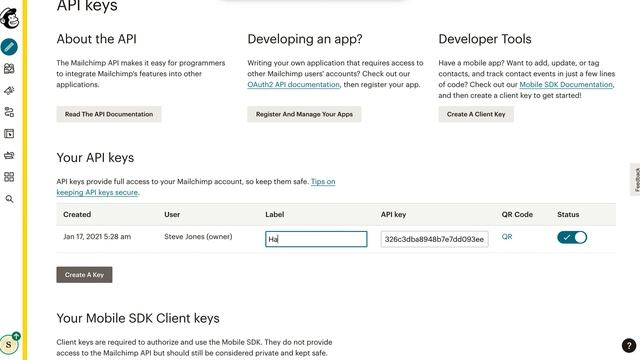Click the User column header

click(172, 214)
